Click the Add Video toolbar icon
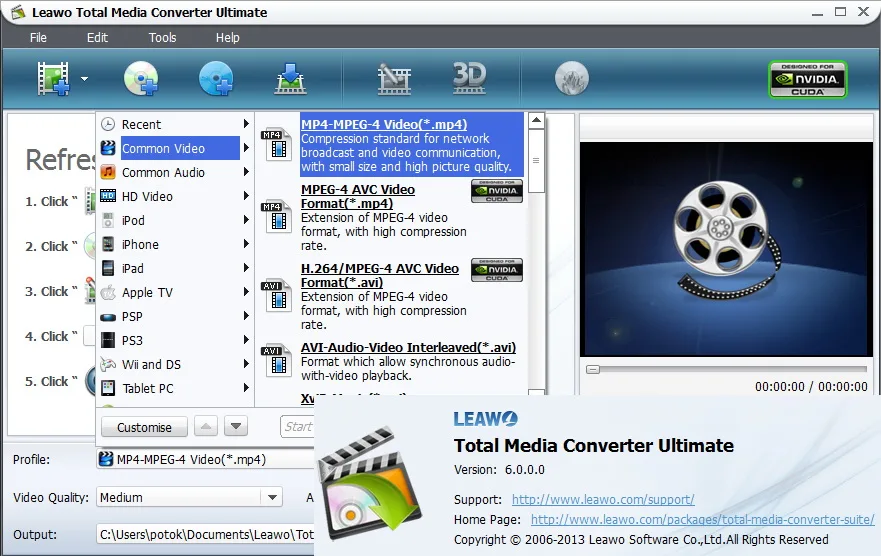 click(x=53, y=79)
